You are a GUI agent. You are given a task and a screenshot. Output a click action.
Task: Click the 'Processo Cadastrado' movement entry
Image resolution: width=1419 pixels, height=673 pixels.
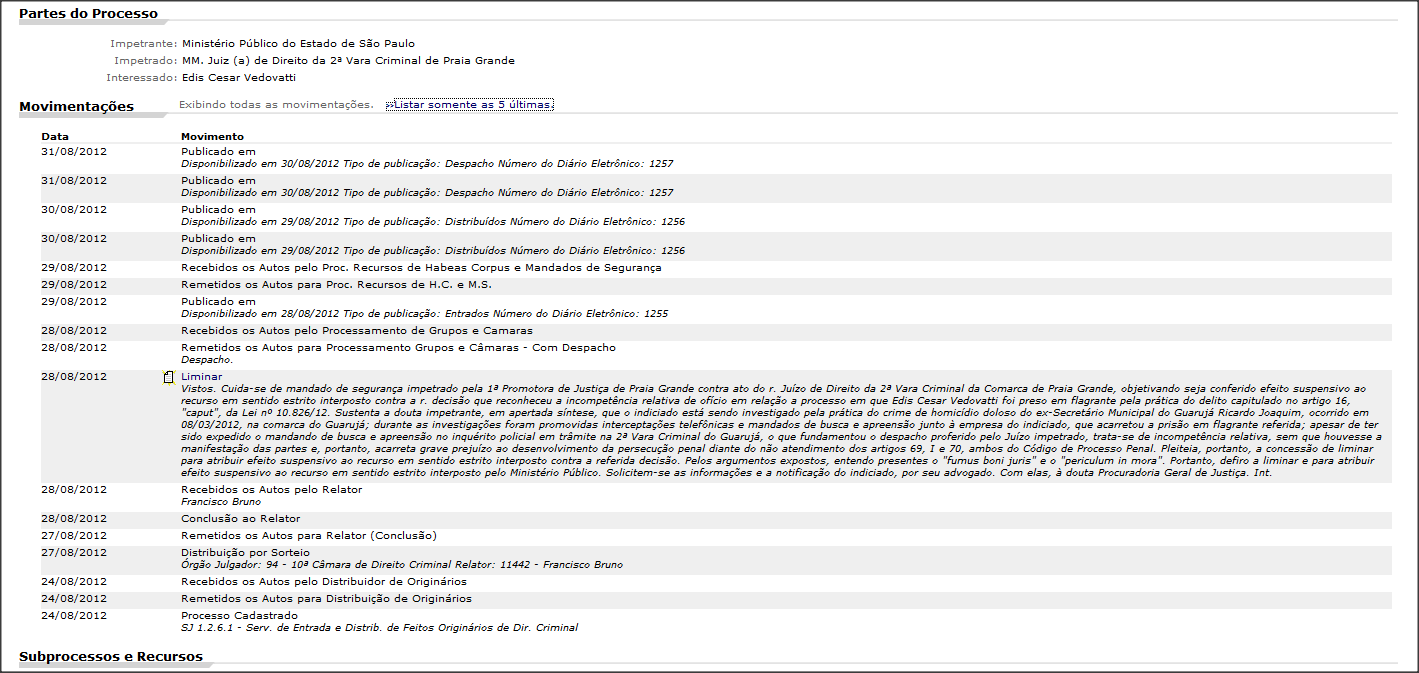click(x=239, y=615)
